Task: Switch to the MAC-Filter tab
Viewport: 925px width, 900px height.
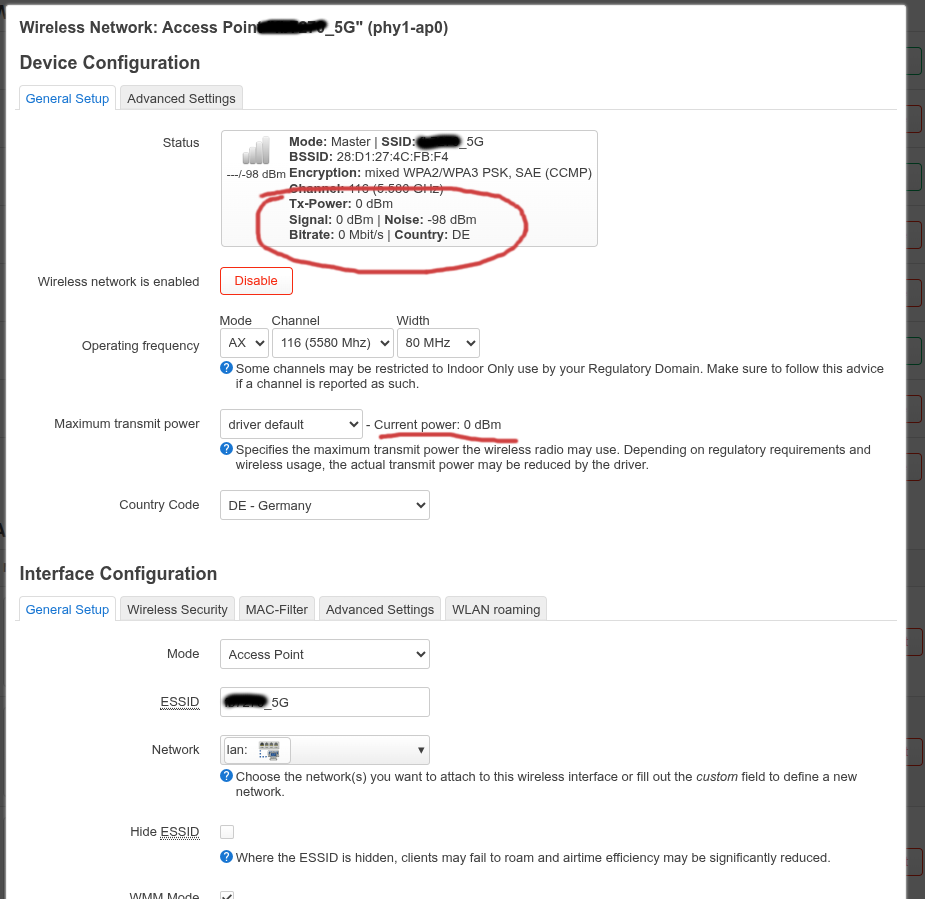Action: click(x=277, y=609)
